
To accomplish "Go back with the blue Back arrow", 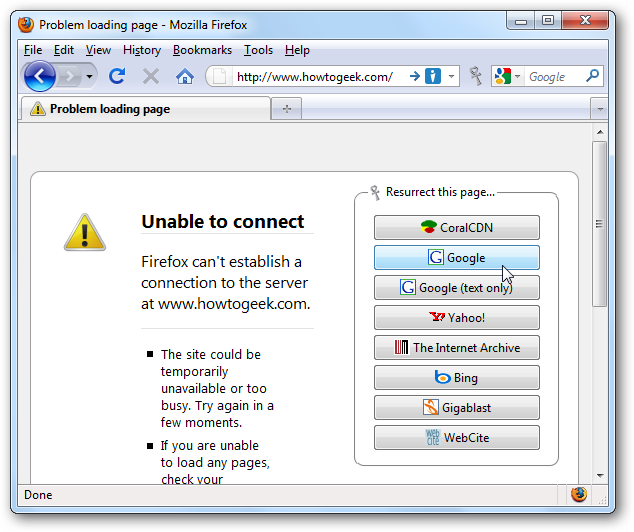I will pyautogui.click(x=39, y=76).
